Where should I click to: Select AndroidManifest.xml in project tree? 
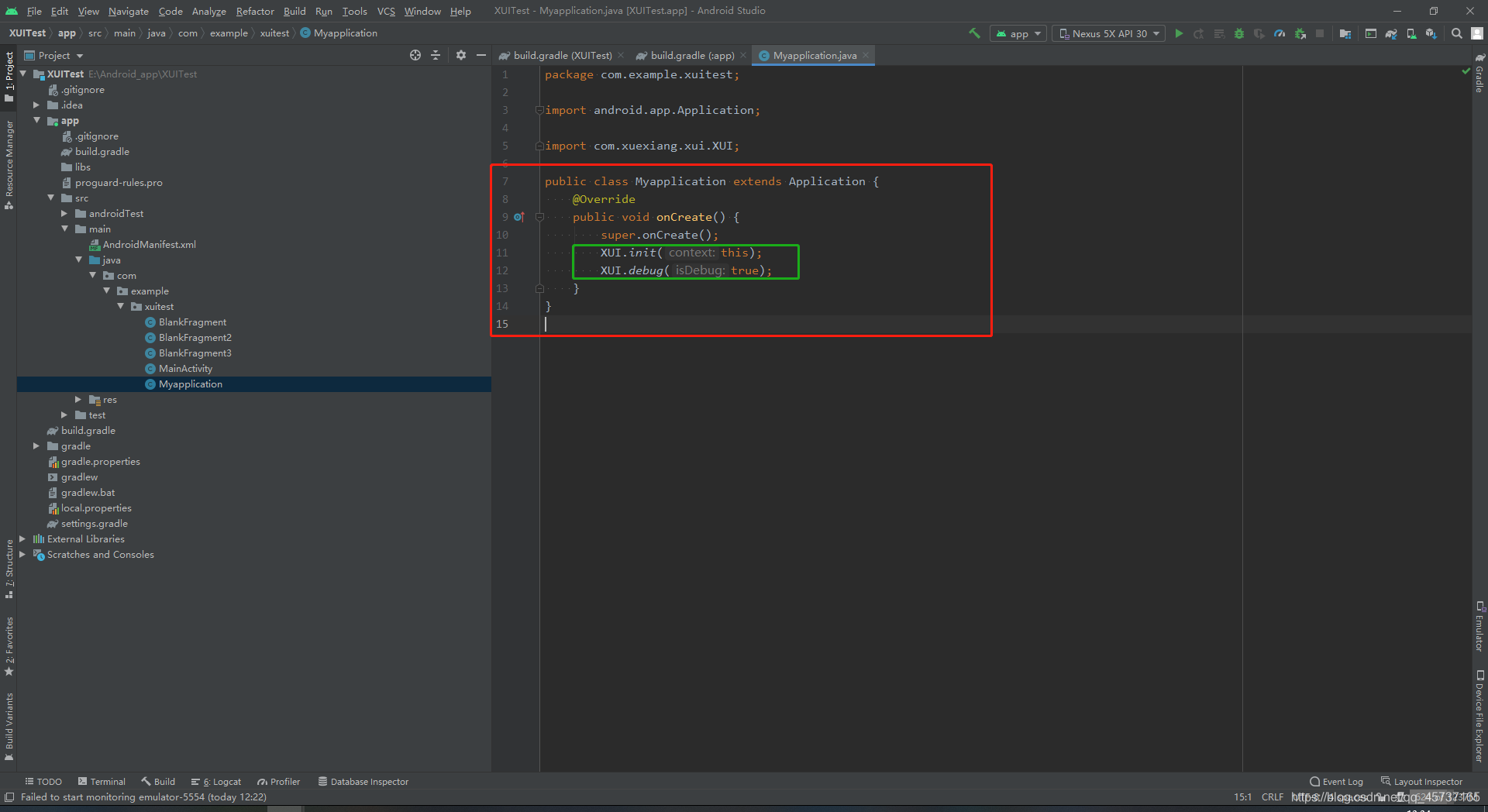point(149,244)
